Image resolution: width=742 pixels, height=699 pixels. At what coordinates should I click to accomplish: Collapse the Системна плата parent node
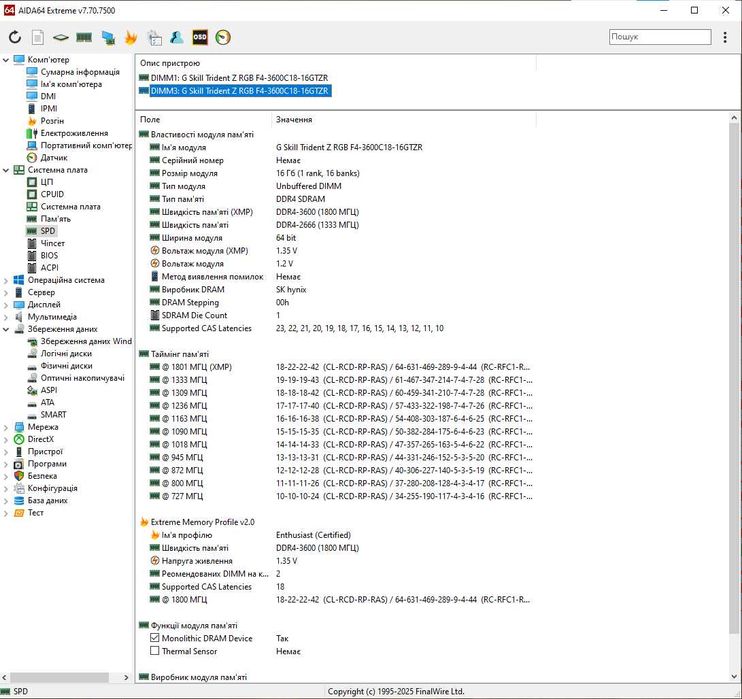pyautogui.click(x=6, y=170)
